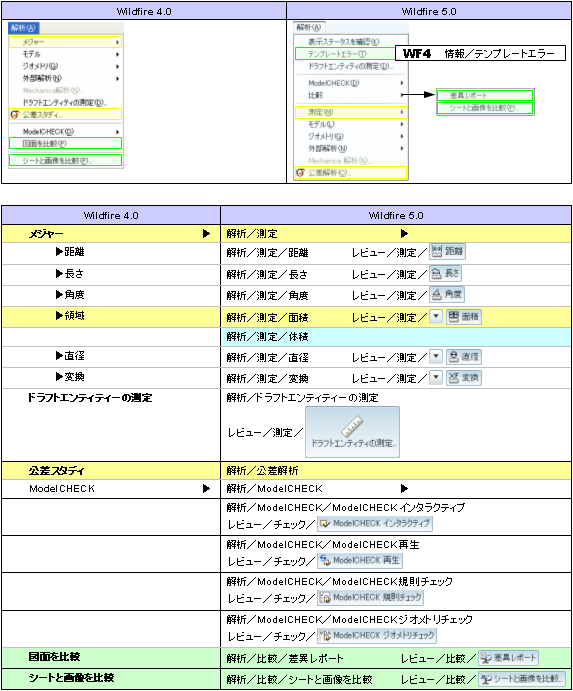This screenshot has height=691, width=573.
Task: Select ドラフトエンティティの測定 in Wildfire 4.0 menu
Action: 65,103
